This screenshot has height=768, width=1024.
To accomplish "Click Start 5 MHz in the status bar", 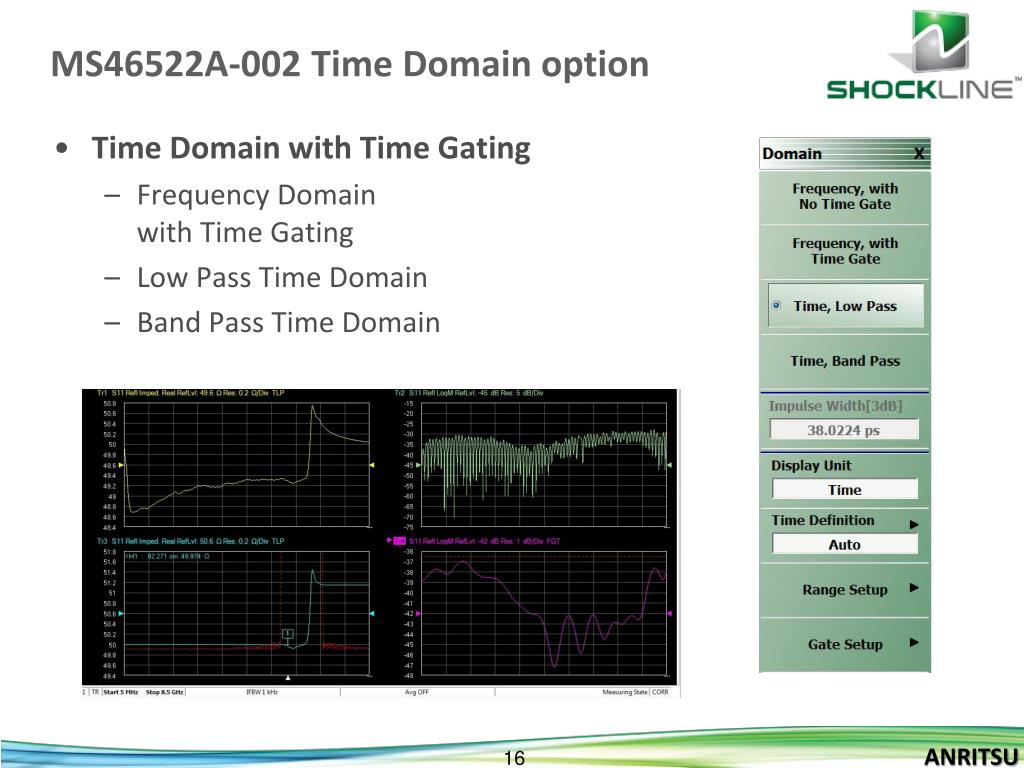I will tap(121, 692).
